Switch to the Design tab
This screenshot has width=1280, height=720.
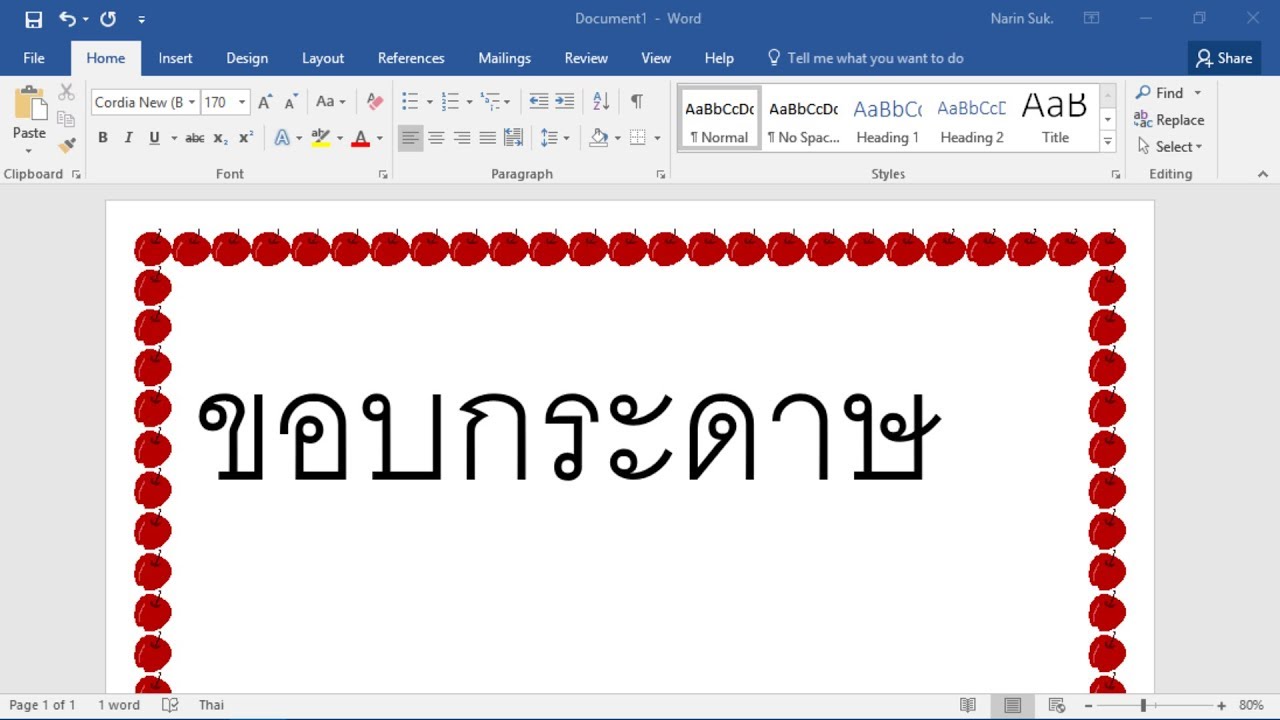(x=247, y=58)
